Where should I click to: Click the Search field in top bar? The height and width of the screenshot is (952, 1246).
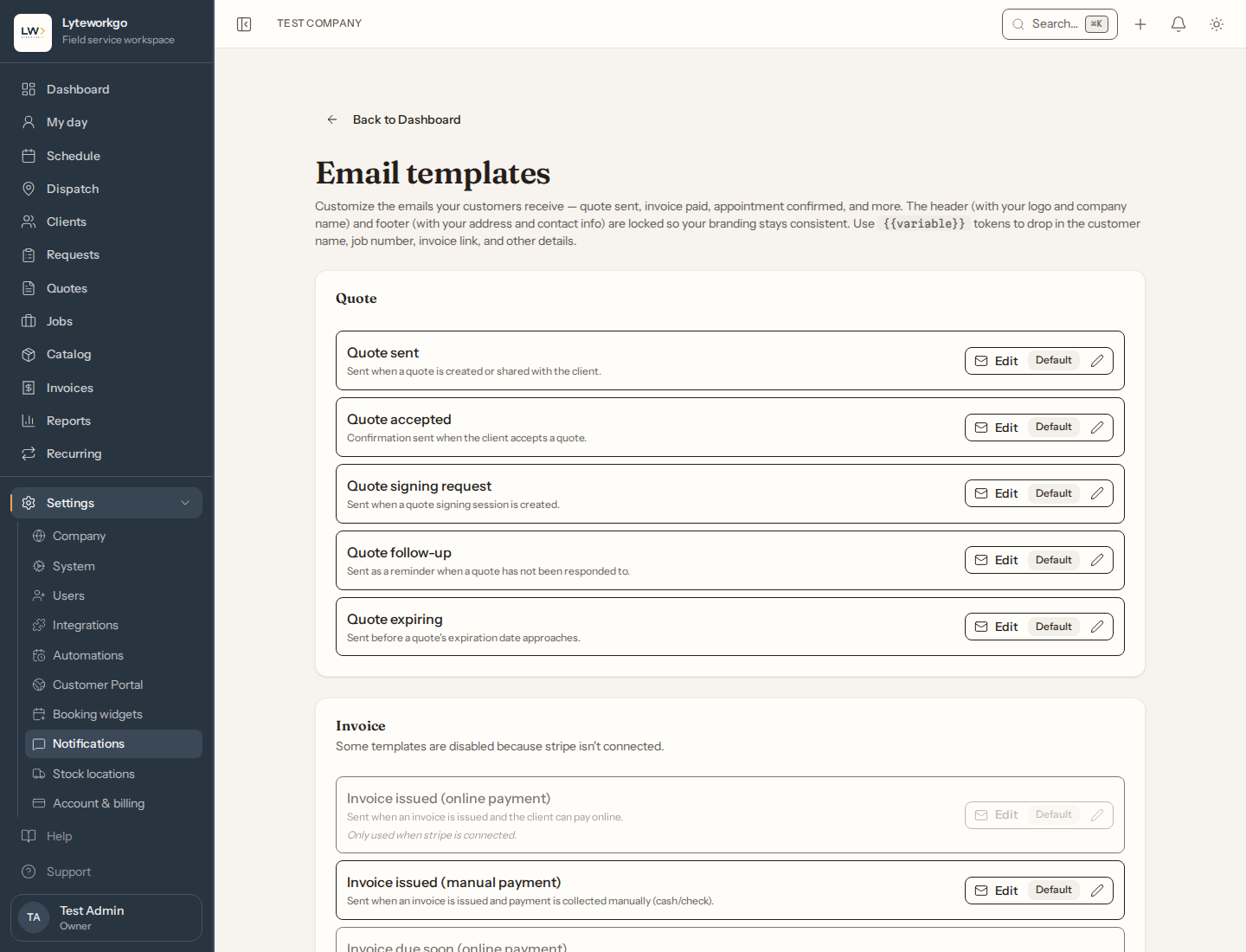[1060, 24]
